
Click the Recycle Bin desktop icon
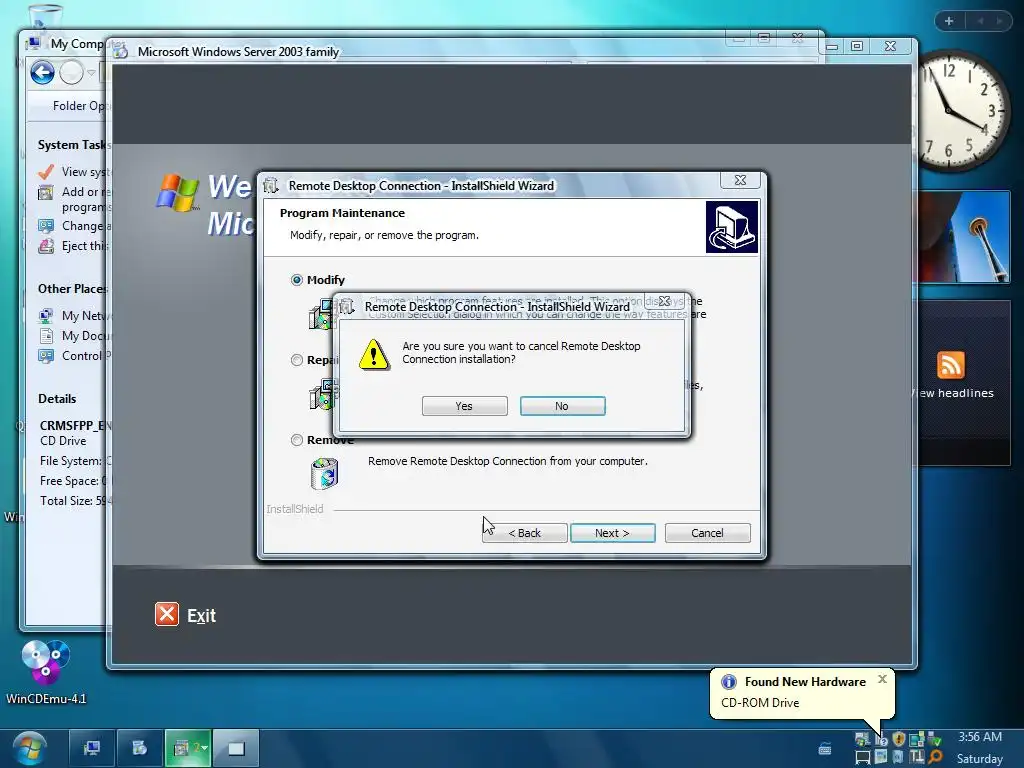pyautogui.click(x=44, y=16)
